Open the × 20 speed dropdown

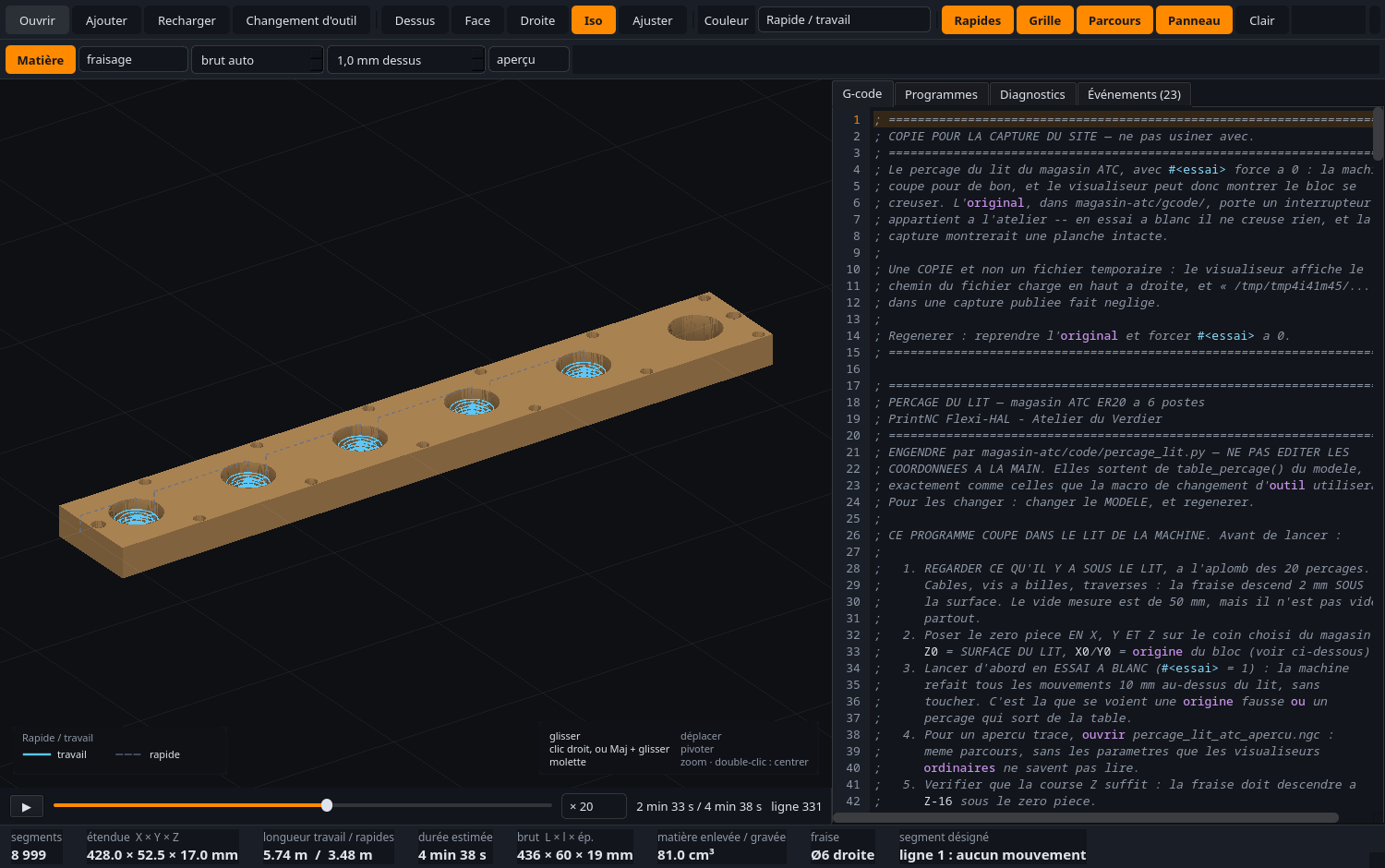coord(594,806)
